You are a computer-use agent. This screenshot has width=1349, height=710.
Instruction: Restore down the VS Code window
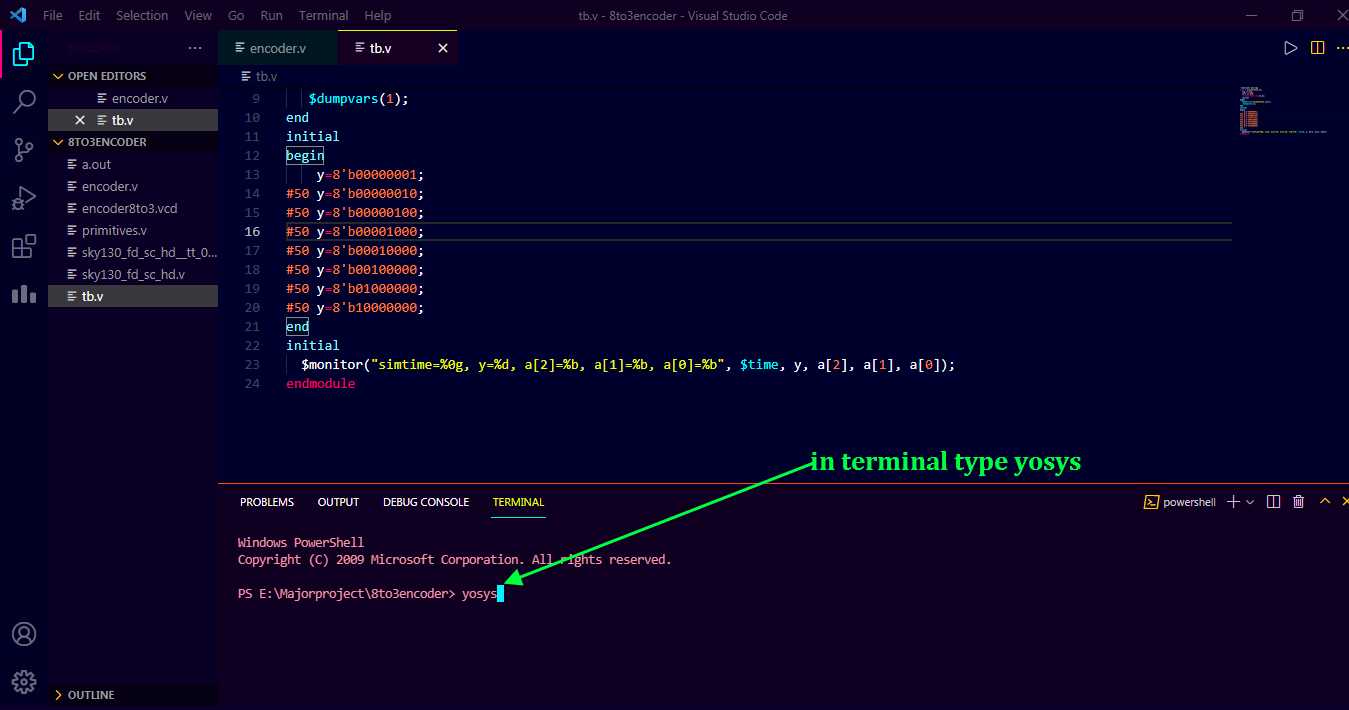[x=1297, y=15]
